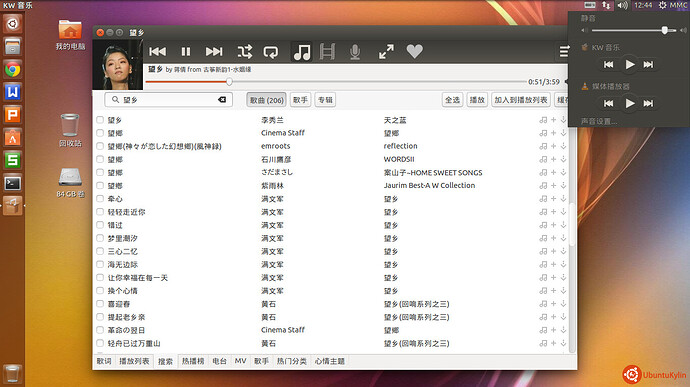The width and height of the screenshot is (690, 387).
Task: Previous track for 媒体播放器 in sound menu
Action: click(x=609, y=103)
